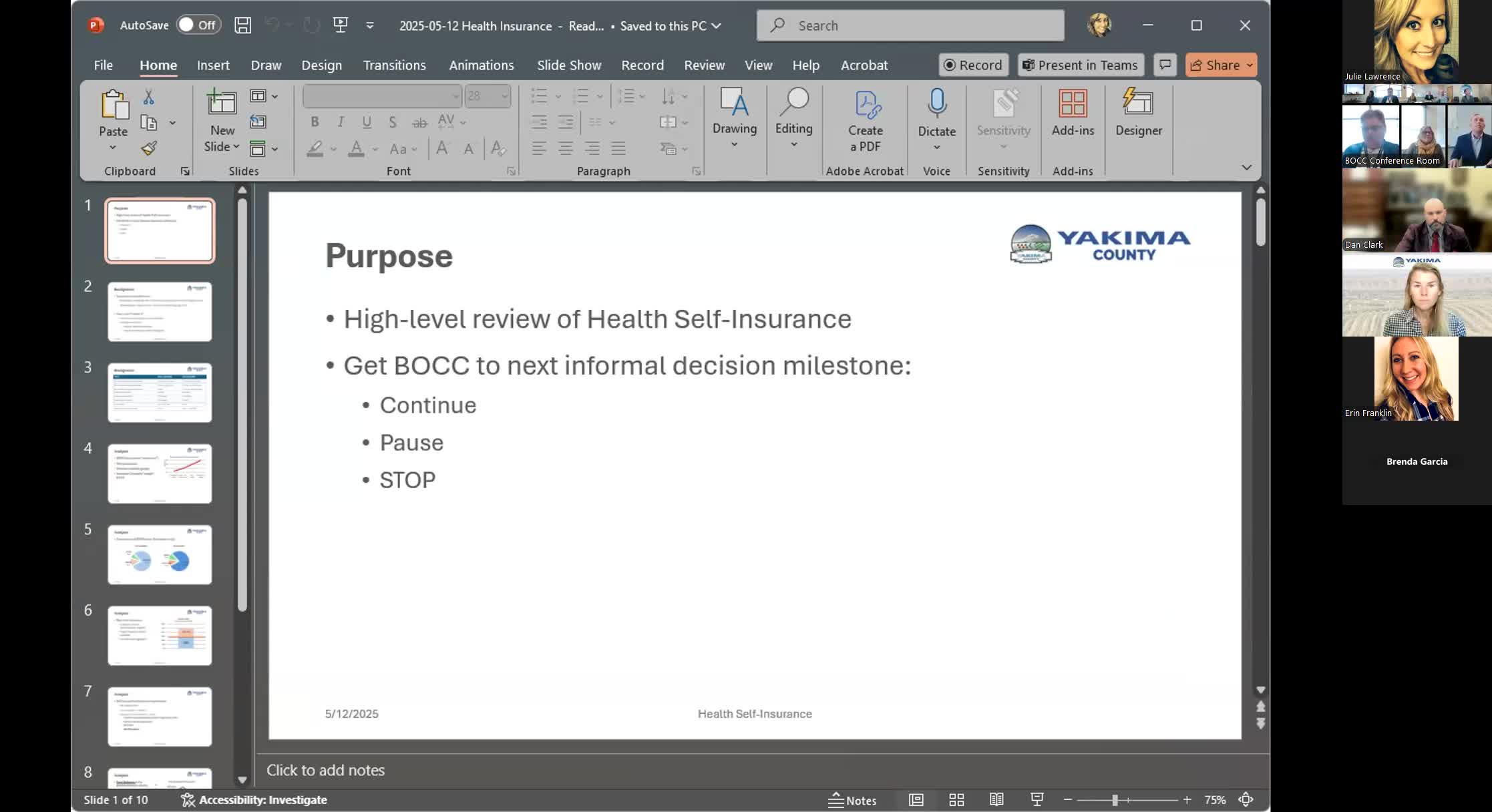
Task: Open the Designer pane
Action: click(x=1138, y=112)
